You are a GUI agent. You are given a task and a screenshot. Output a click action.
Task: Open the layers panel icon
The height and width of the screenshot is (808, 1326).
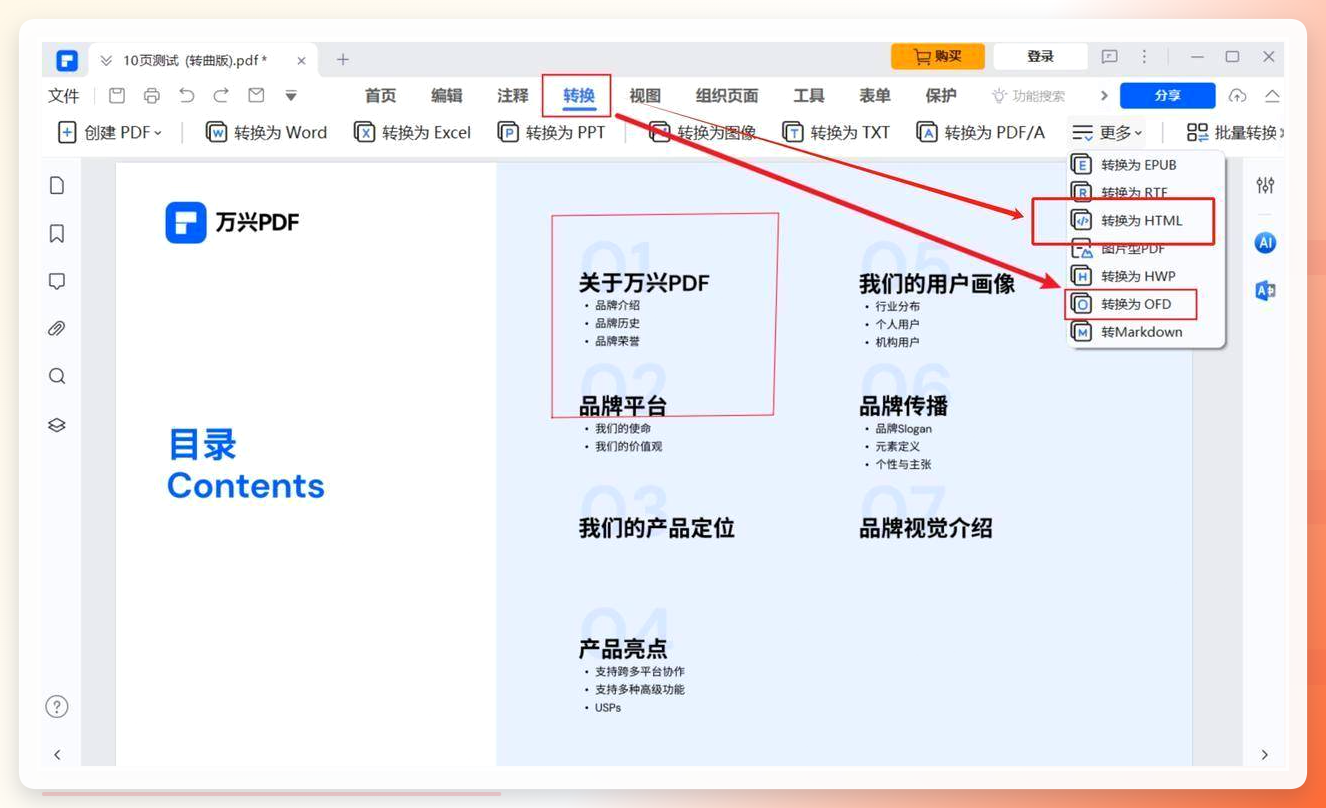[57, 425]
